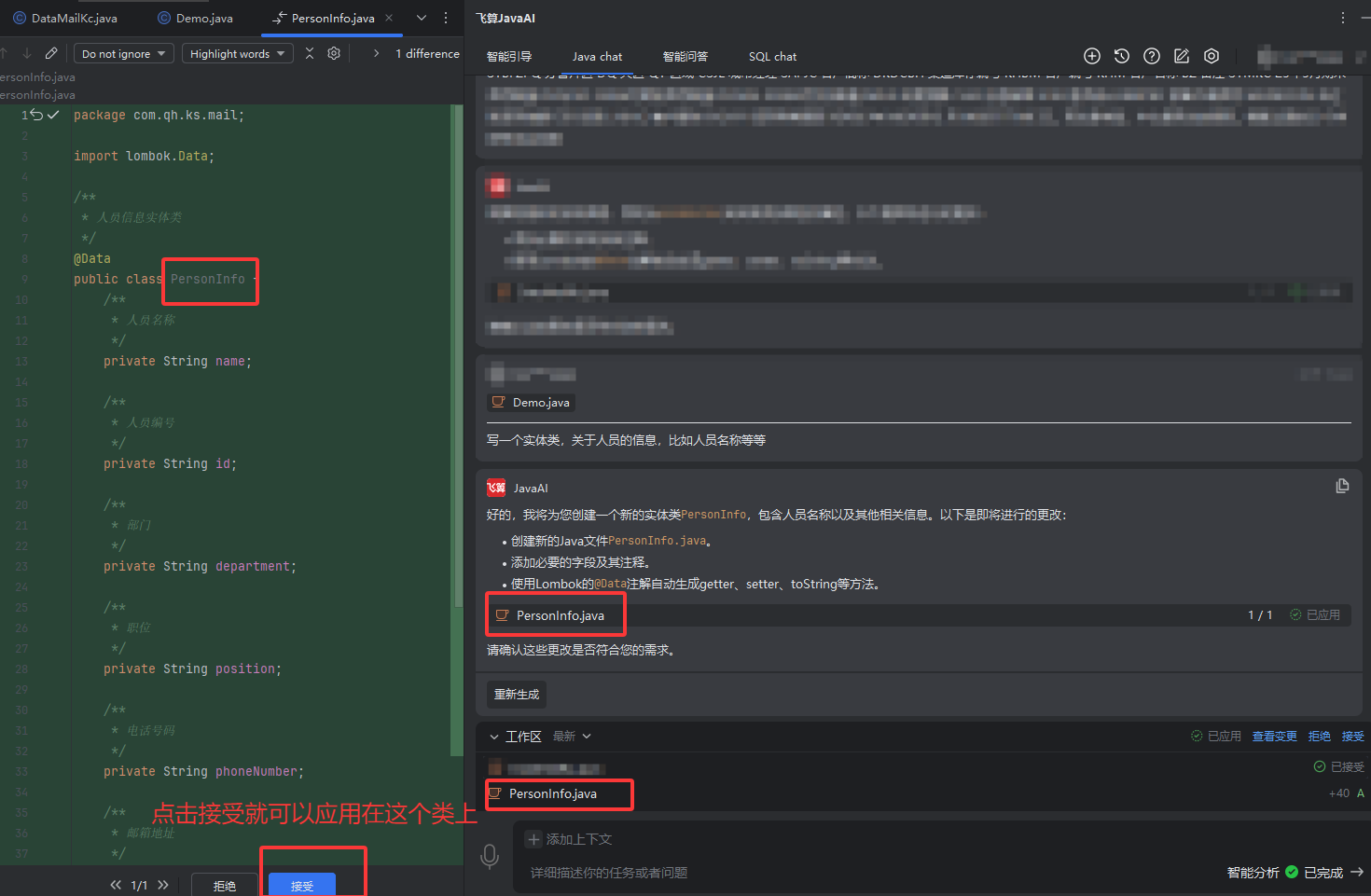The height and width of the screenshot is (896, 1371).
Task: Click the collapse unchanged fragments icon
Action: click(310, 53)
